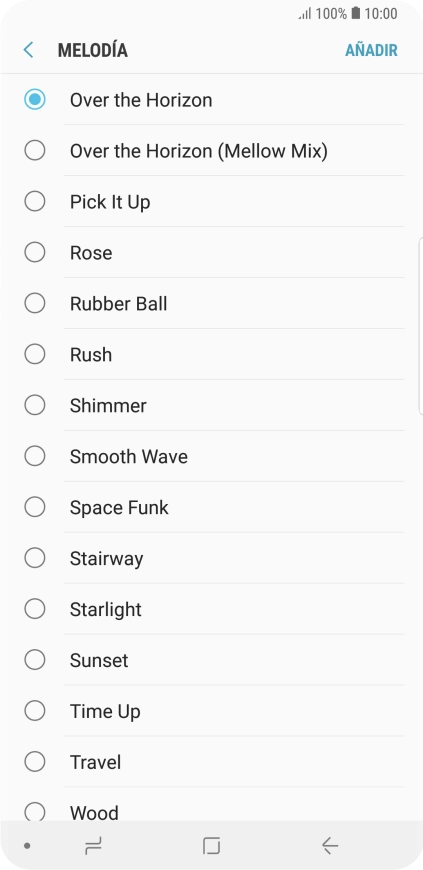Tap the 10:00 clock in status bar

point(381,14)
